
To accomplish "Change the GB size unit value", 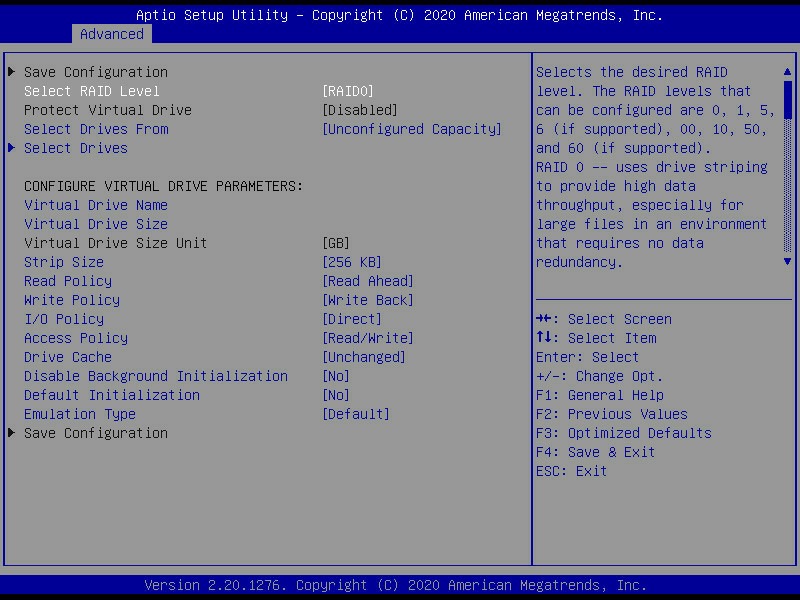I will click(336, 243).
